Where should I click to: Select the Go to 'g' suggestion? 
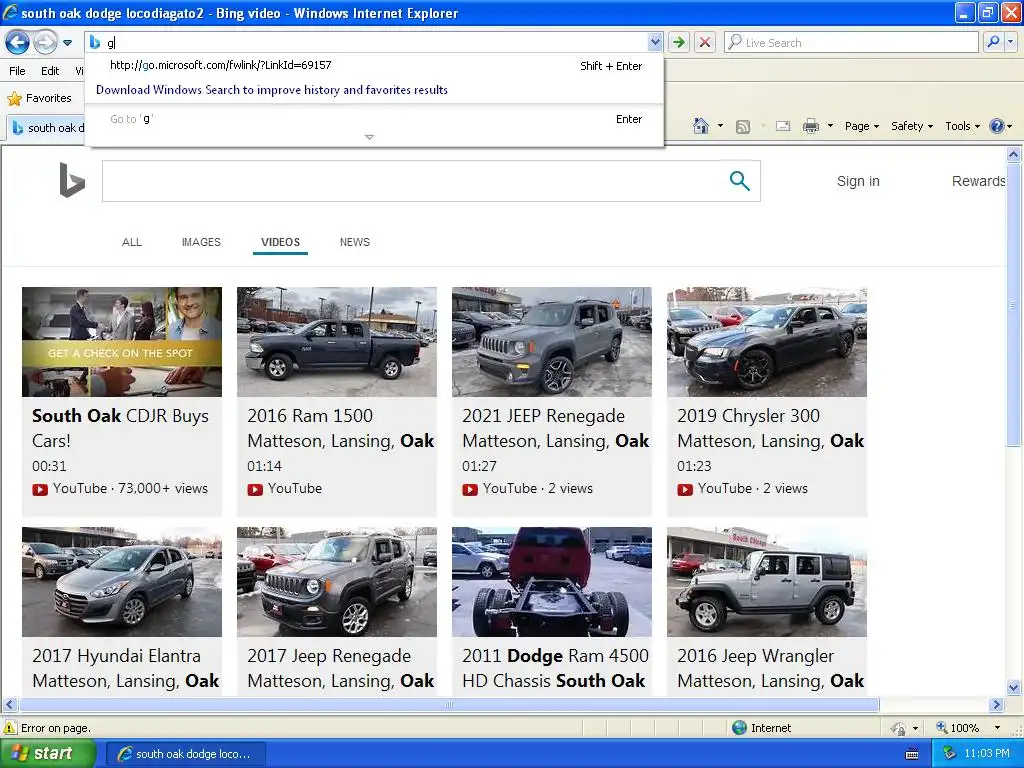[x=375, y=119]
